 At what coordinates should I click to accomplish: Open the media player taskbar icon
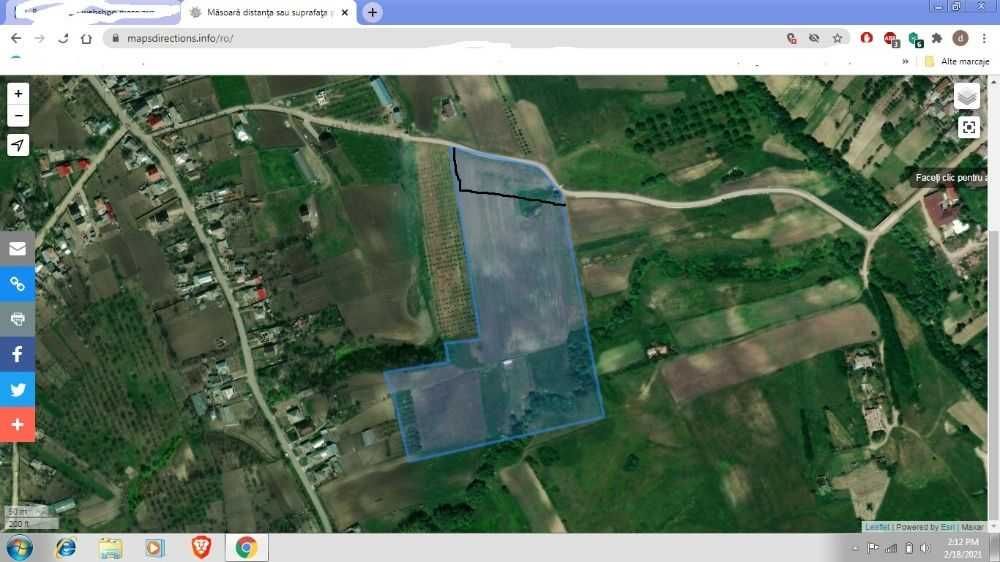(x=155, y=548)
